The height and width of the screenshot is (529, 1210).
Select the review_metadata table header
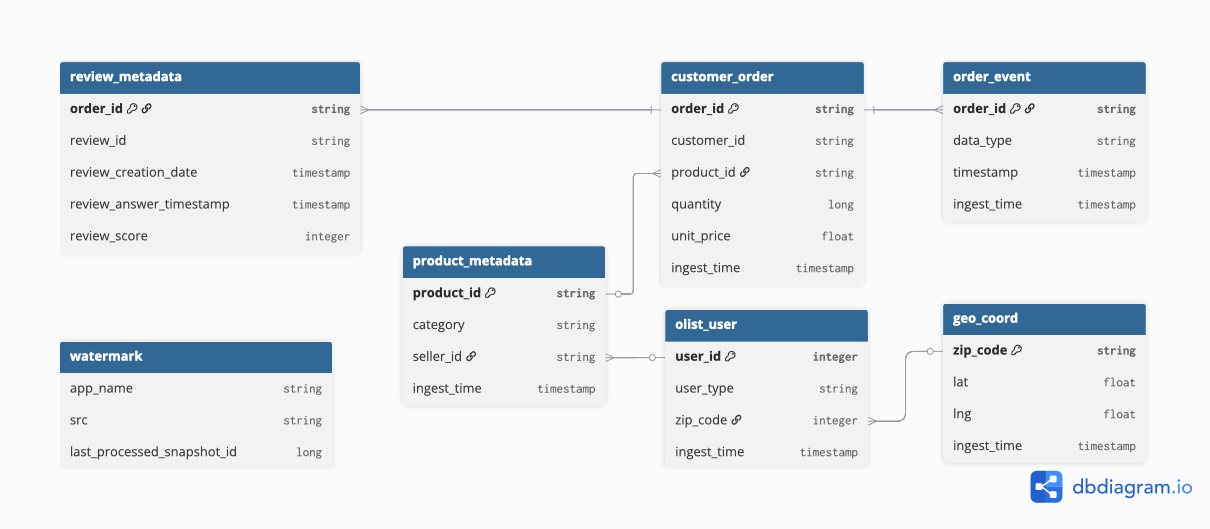coord(210,77)
